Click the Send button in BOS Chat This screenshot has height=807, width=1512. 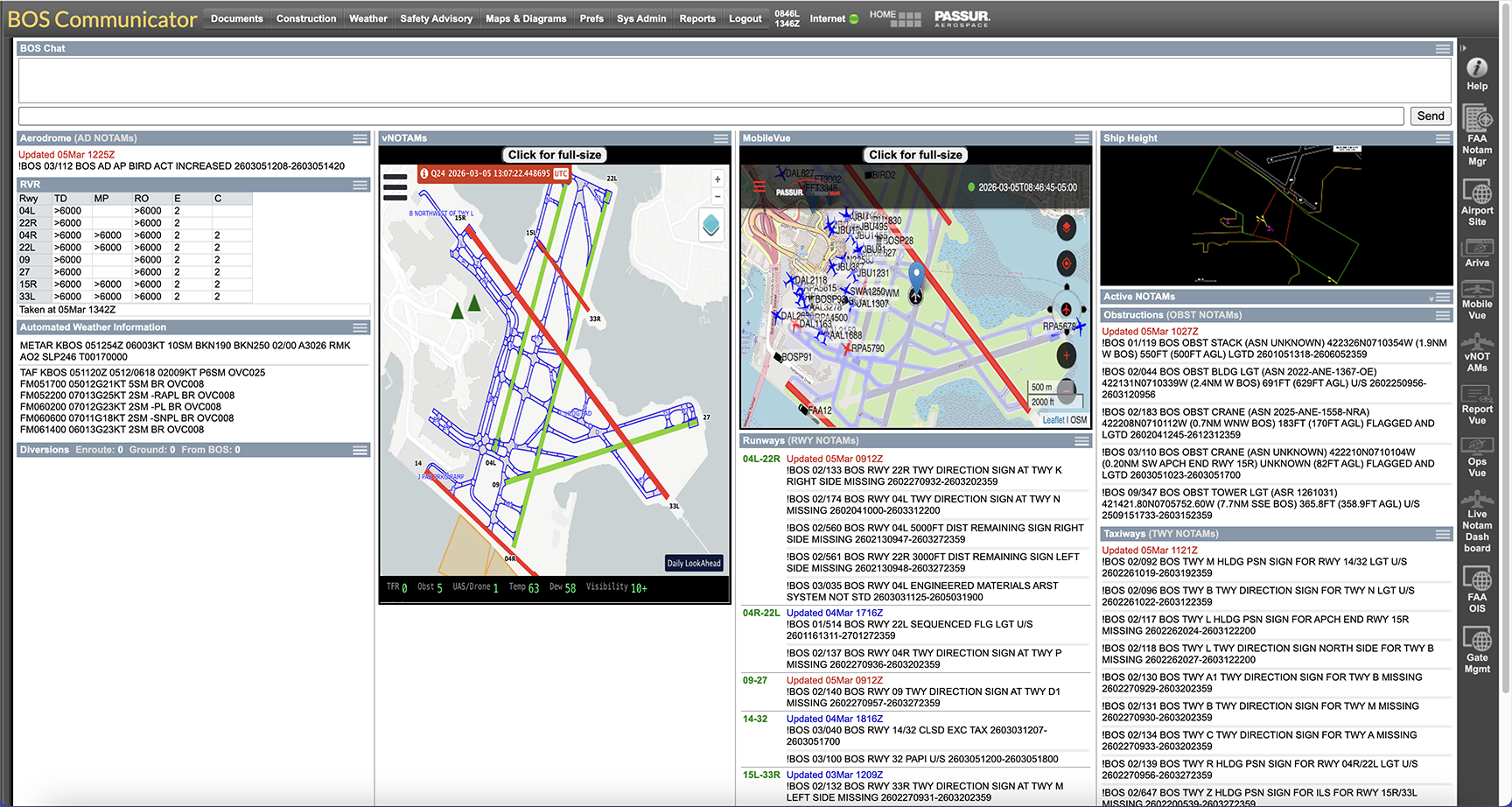[x=1430, y=116]
